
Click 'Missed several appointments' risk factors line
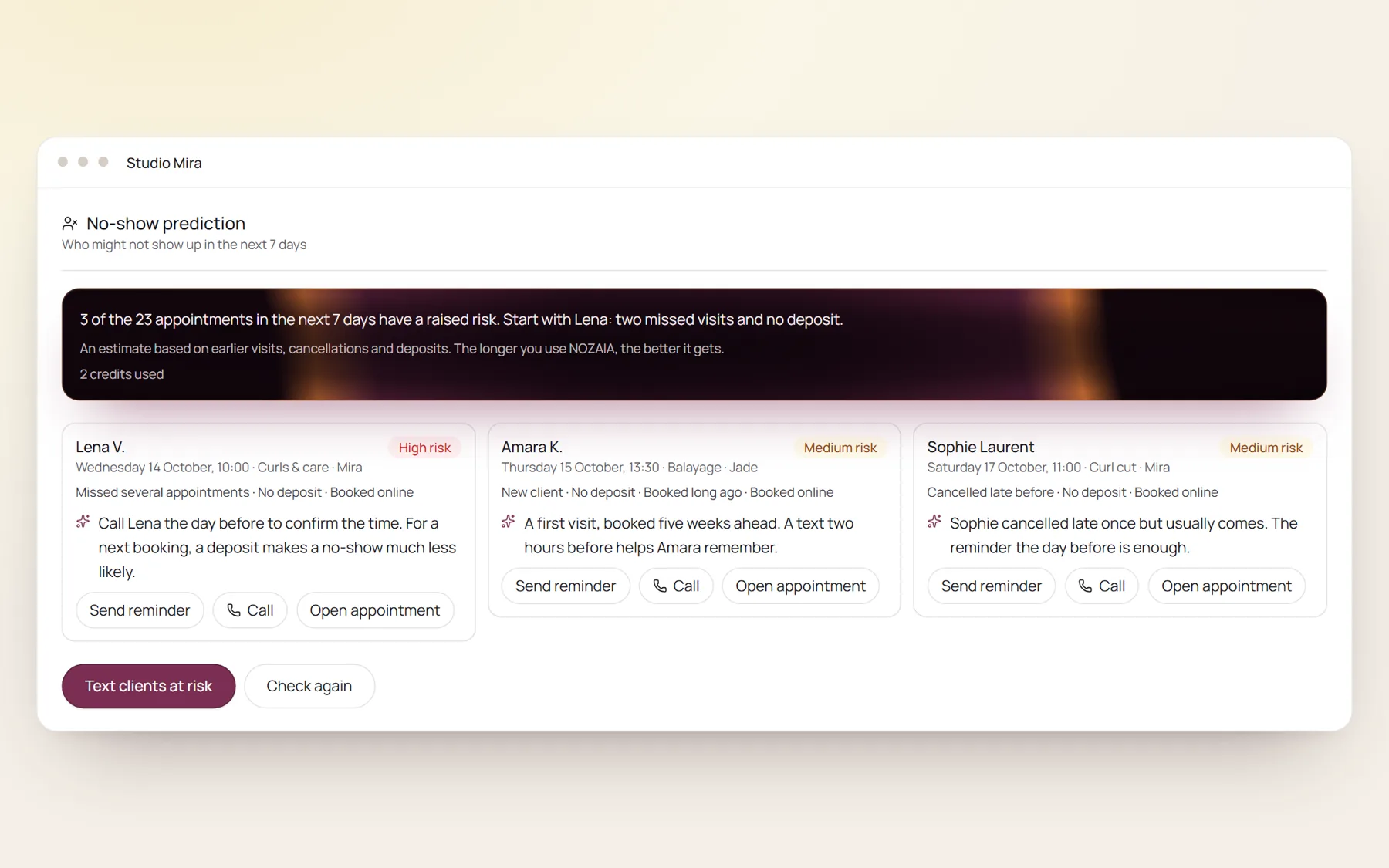pyautogui.click(x=245, y=492)
